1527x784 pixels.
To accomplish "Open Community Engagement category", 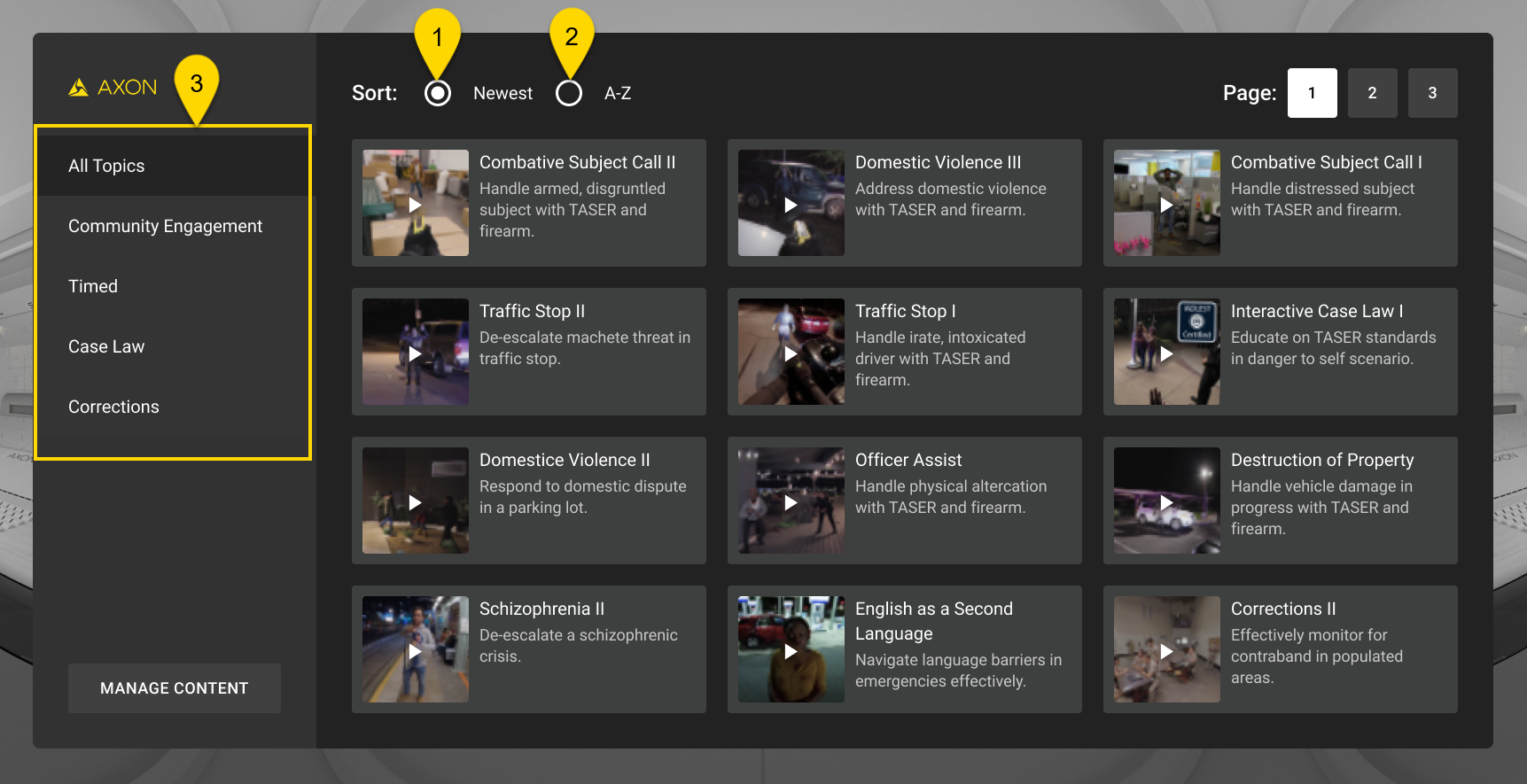I will [173, 226].
